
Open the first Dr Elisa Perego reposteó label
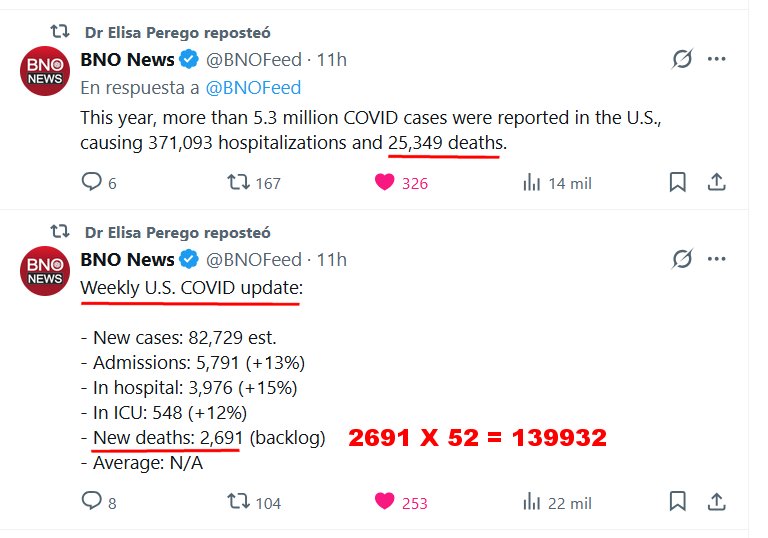coord(177,32)
